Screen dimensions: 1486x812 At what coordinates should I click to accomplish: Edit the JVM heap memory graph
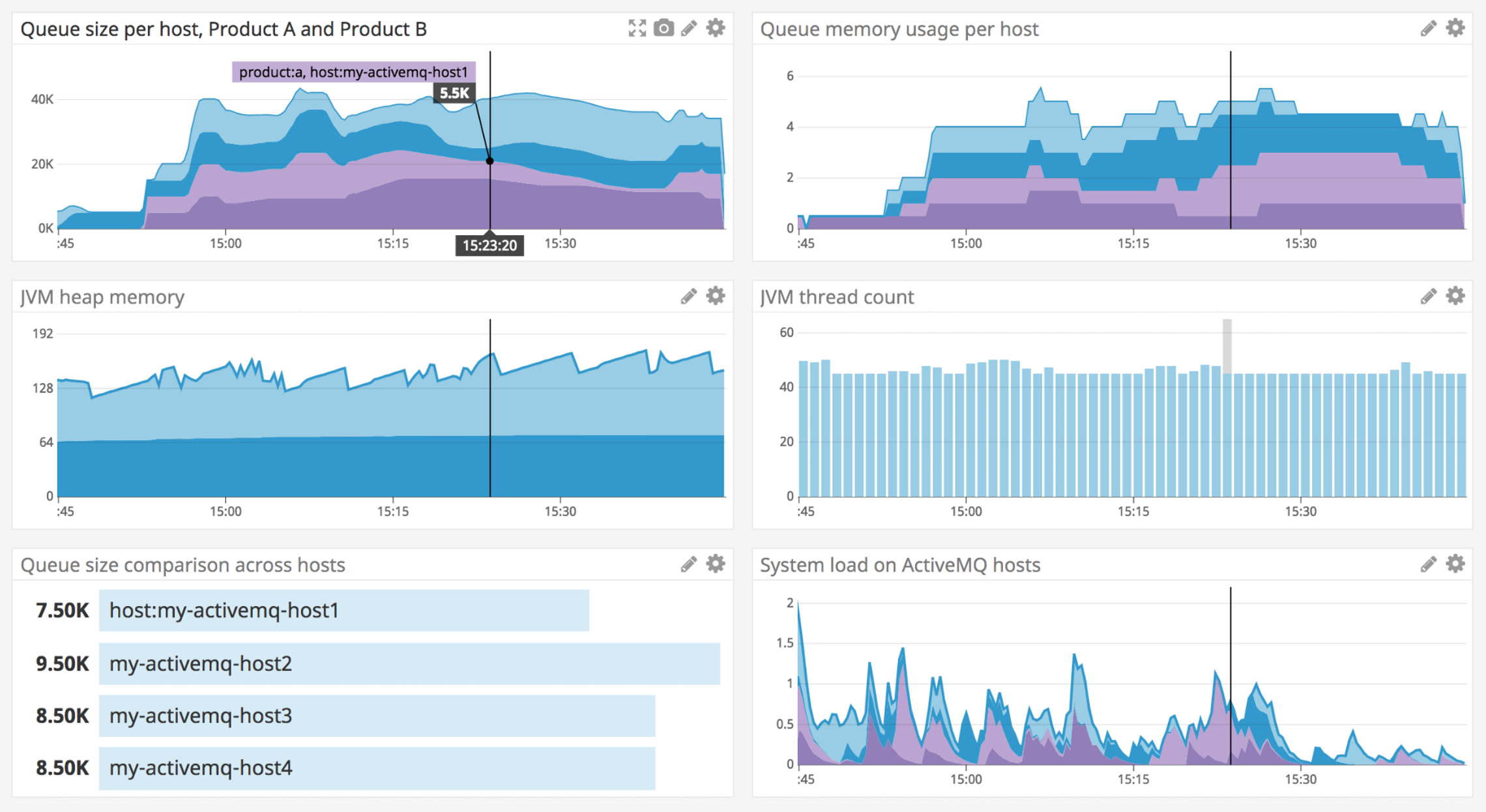pos(689,295)
